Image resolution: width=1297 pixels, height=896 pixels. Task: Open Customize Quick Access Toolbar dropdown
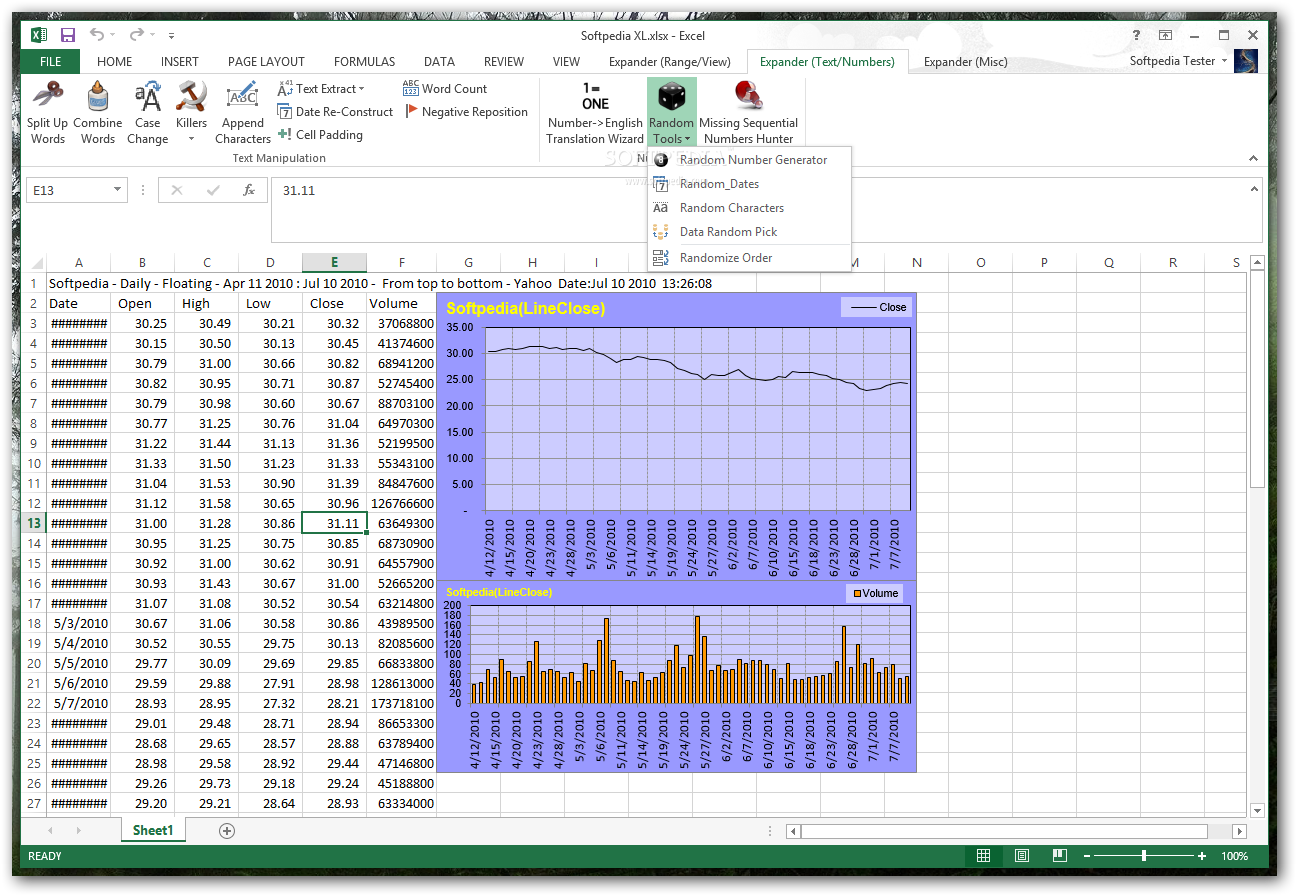coord(171,36)
